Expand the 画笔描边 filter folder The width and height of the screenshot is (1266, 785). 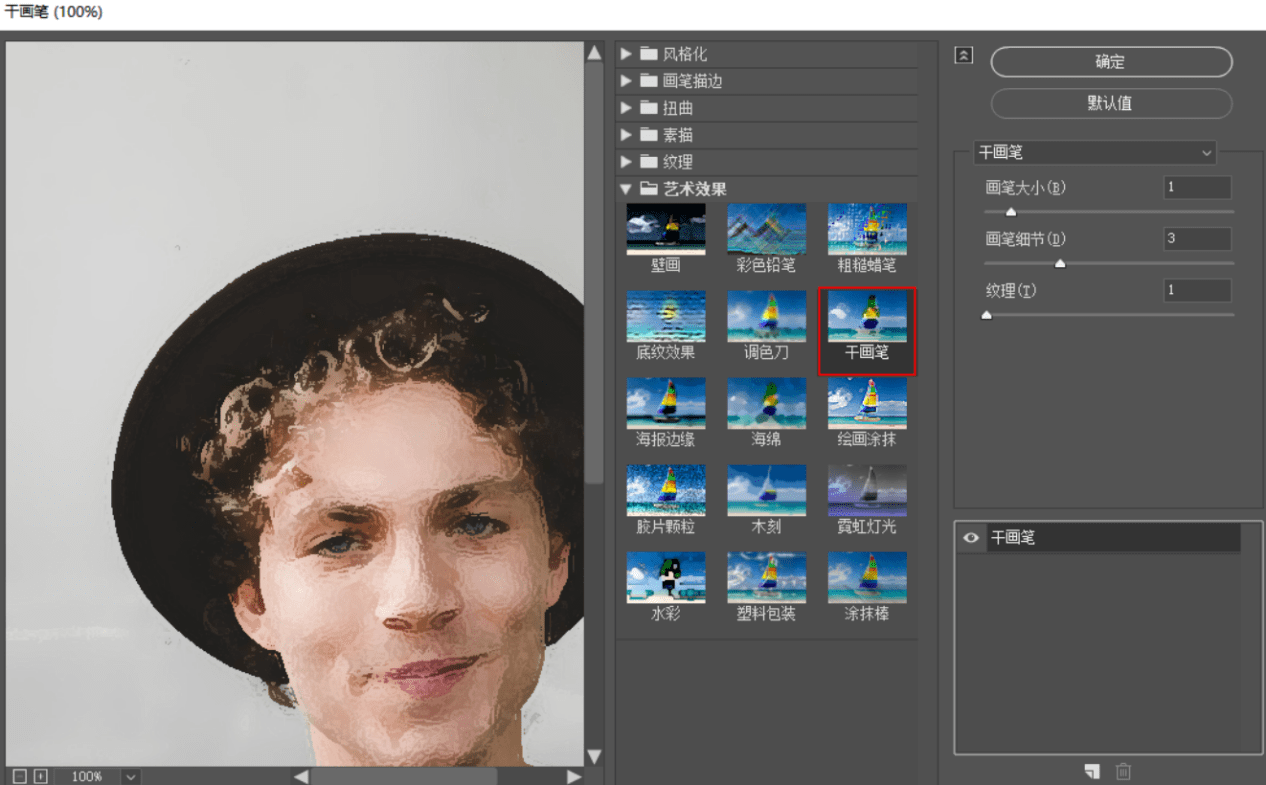click(626, 81)
